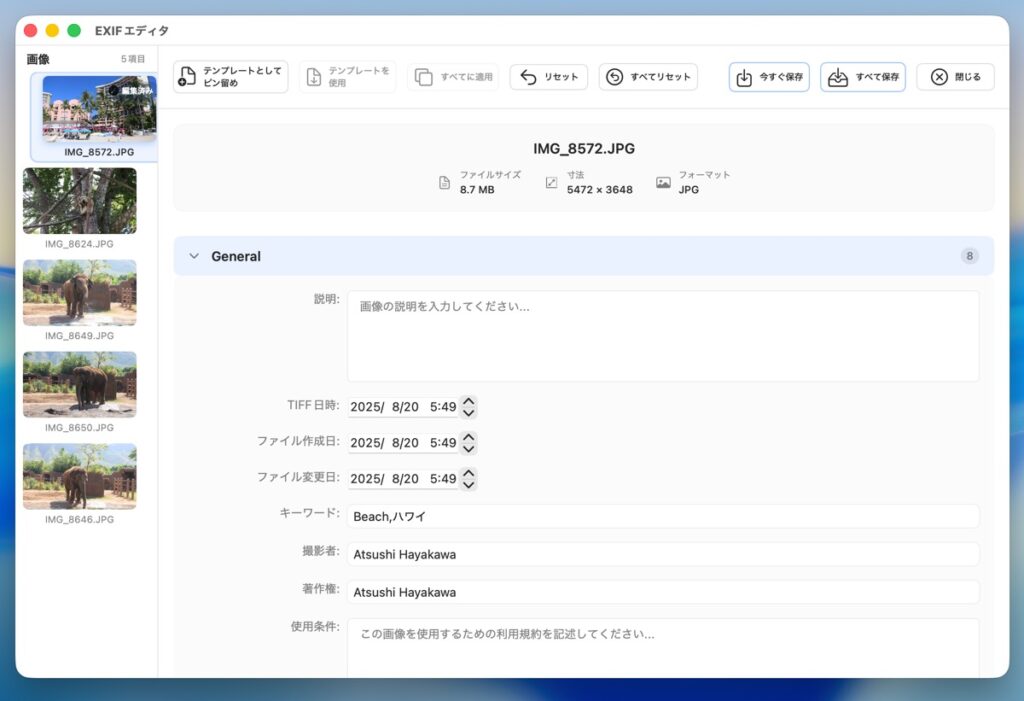This screenshot has width=1024, height=701.
Task: Click the reset arrow icon
Action: click(x=529, y=77)
